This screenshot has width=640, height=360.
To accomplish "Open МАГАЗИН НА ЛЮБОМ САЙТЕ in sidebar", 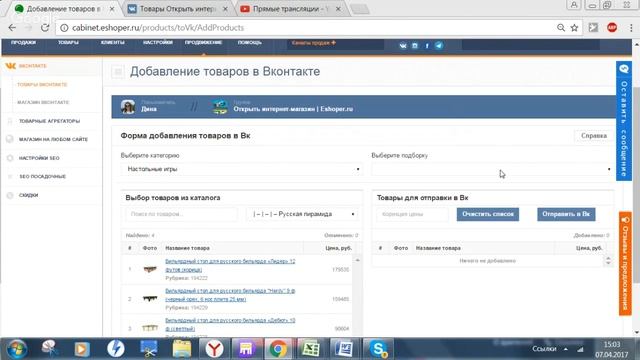I will [53, 140].
